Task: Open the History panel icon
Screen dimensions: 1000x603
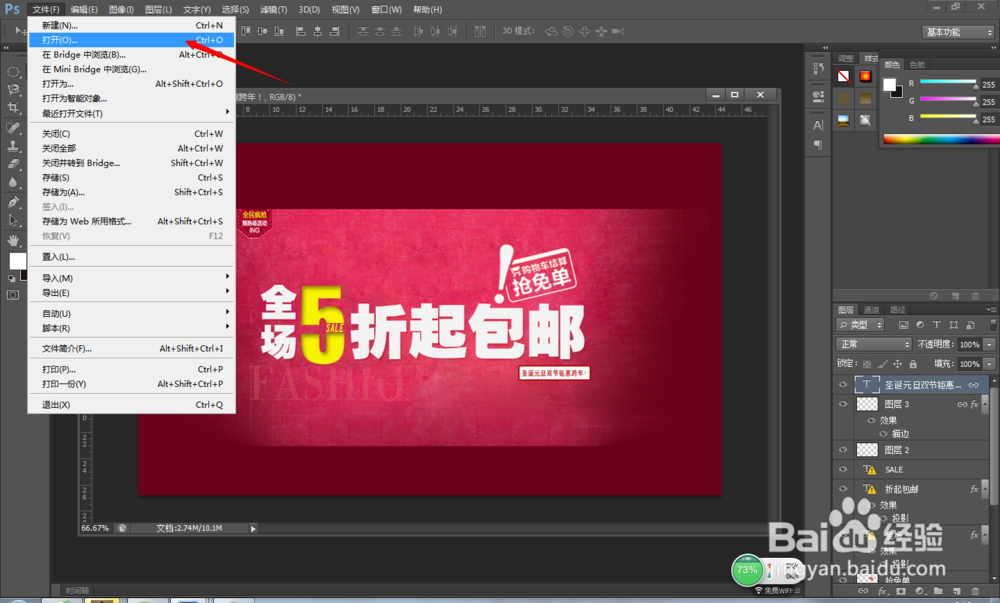Action: click(818, 68)
